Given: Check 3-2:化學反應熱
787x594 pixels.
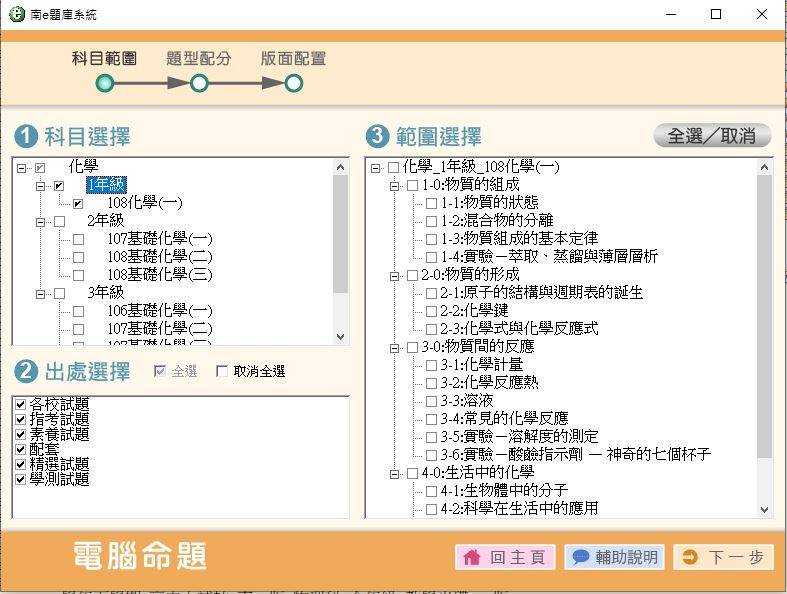Looking at the screenshot, I should [x=431, y=384].
